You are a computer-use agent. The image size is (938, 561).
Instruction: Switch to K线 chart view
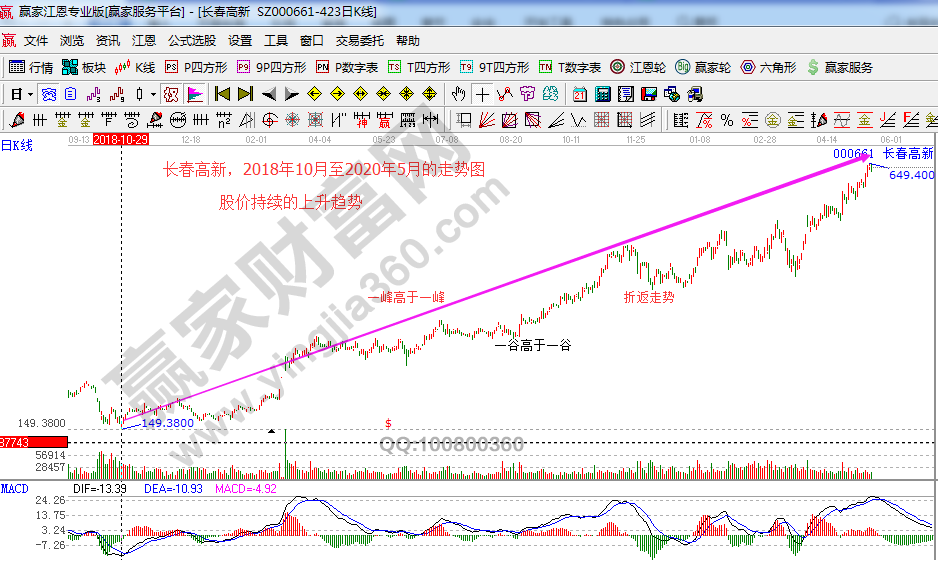coord(135,68)
